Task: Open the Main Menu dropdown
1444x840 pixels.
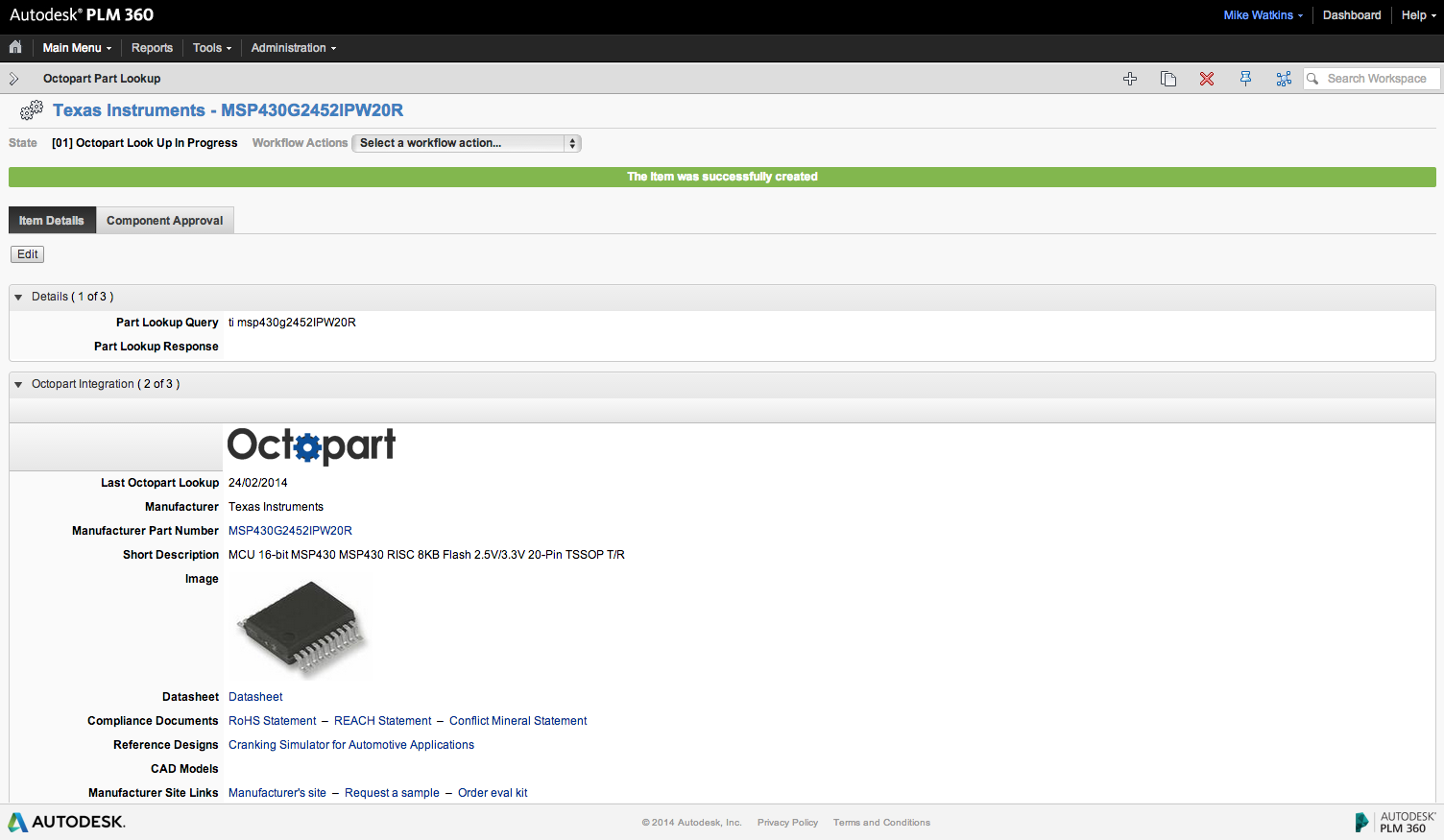Action: point(77,48)
